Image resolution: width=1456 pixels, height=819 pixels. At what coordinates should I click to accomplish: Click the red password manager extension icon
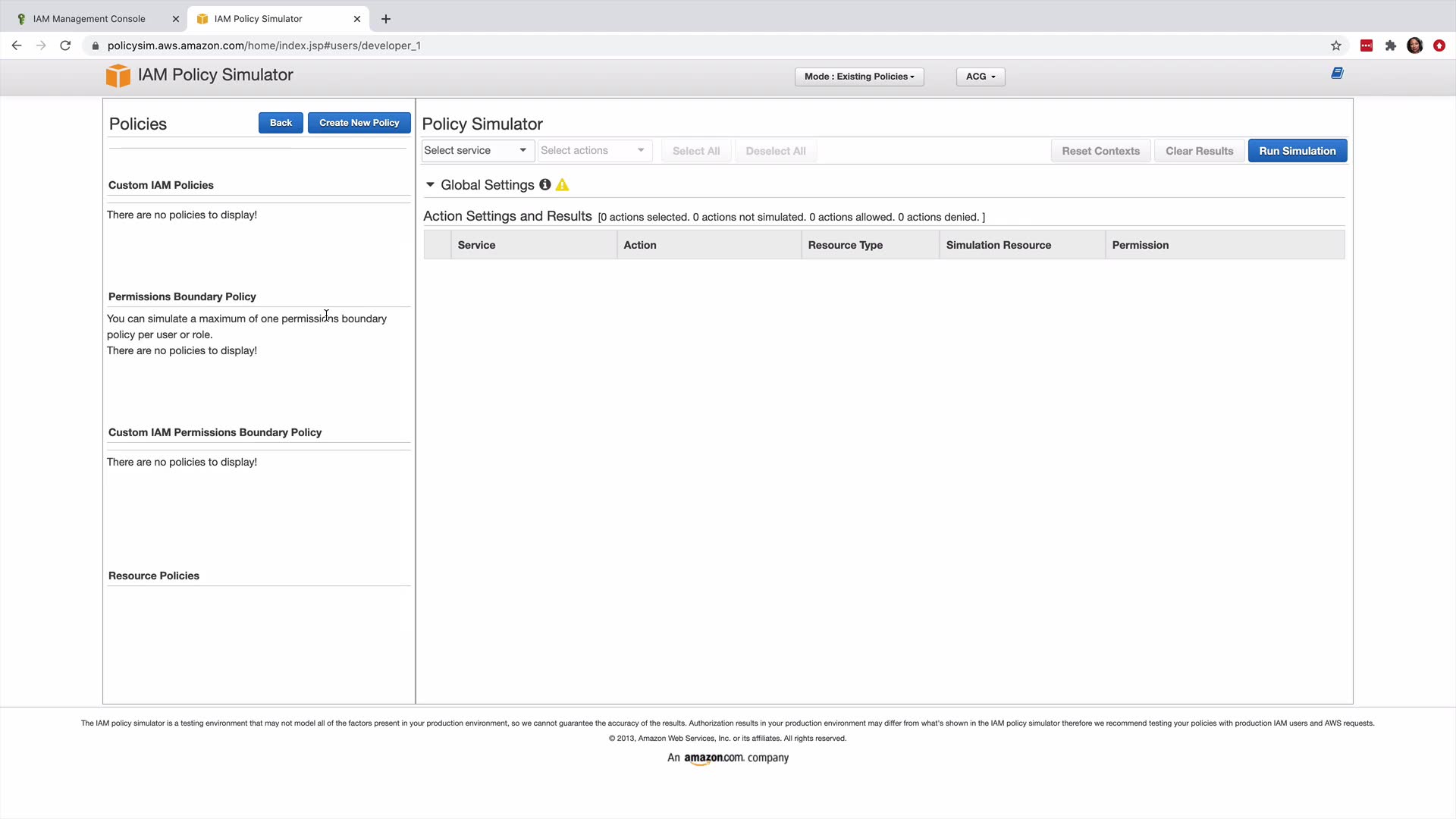[1366, 45]
